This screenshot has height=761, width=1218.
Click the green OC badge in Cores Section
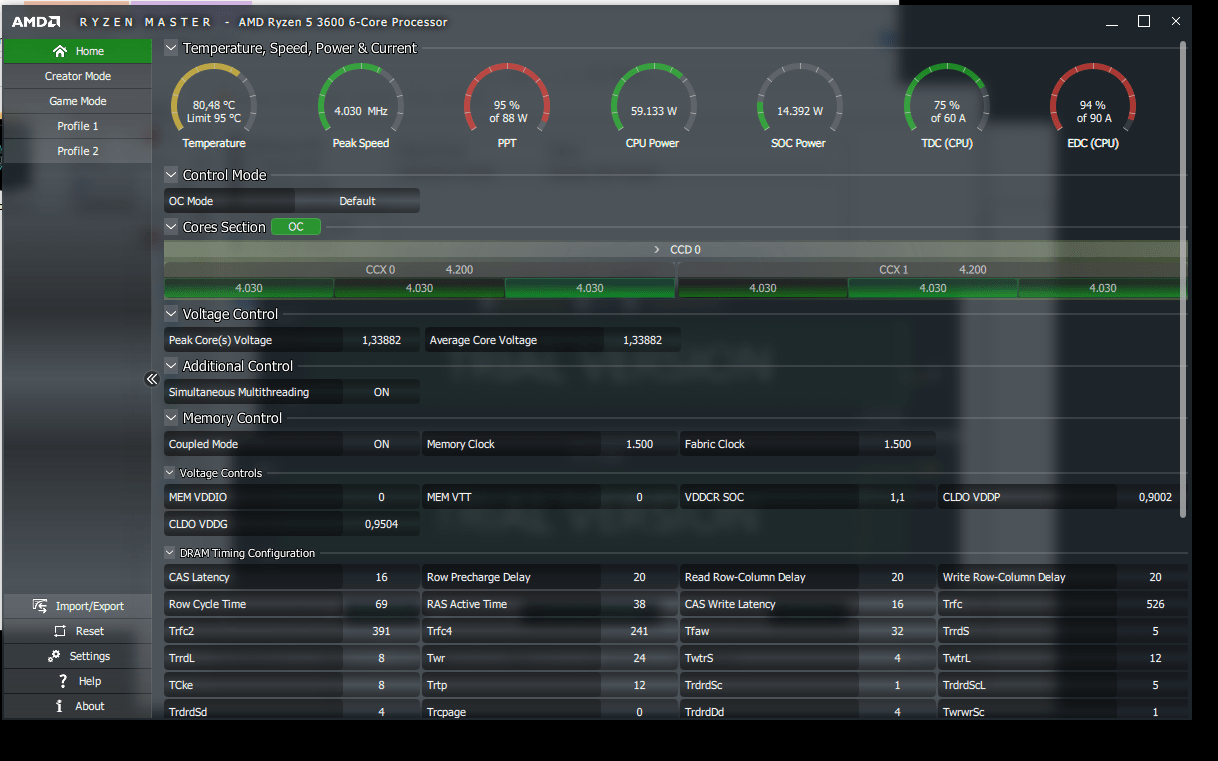click(x=296, y=227)
